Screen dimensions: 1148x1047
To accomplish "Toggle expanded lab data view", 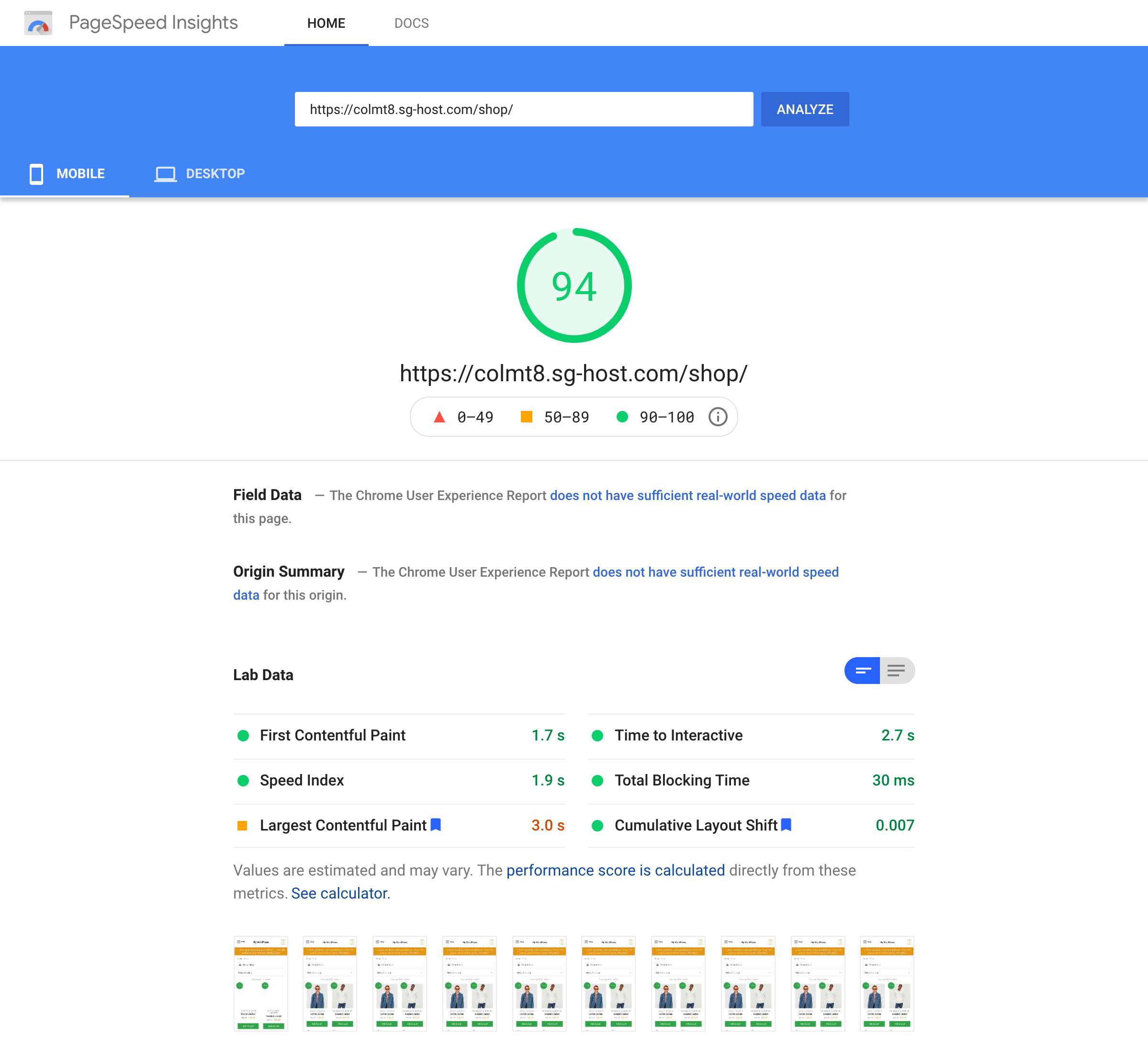I will [x=897, y=671].
